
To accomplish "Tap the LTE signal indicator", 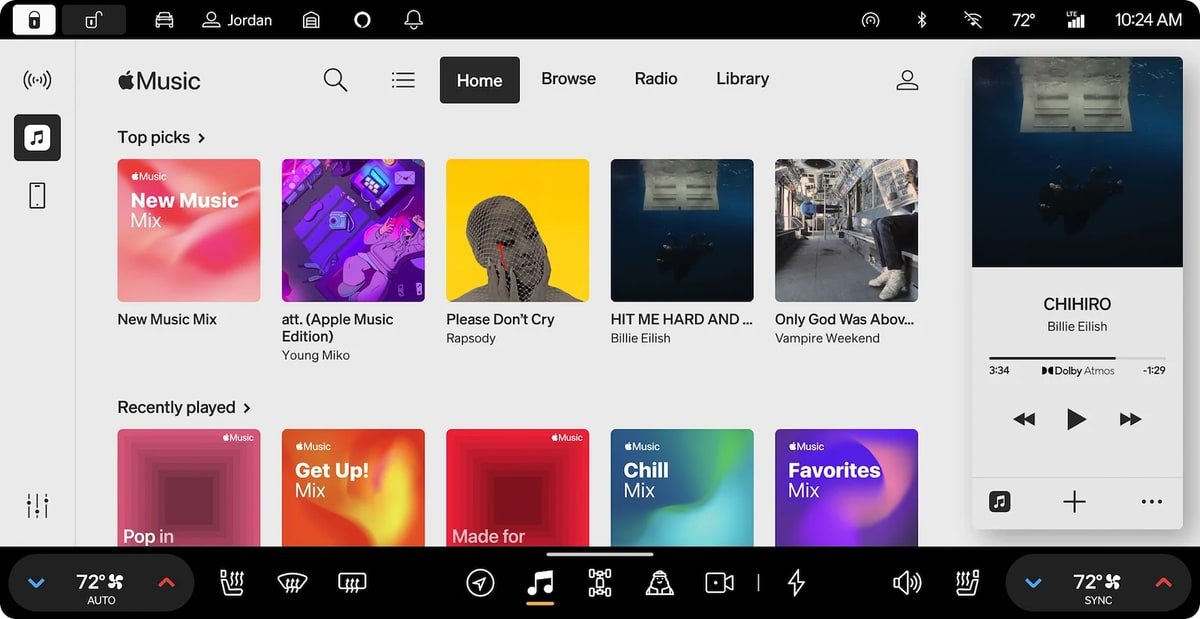I will point(1075,19).
